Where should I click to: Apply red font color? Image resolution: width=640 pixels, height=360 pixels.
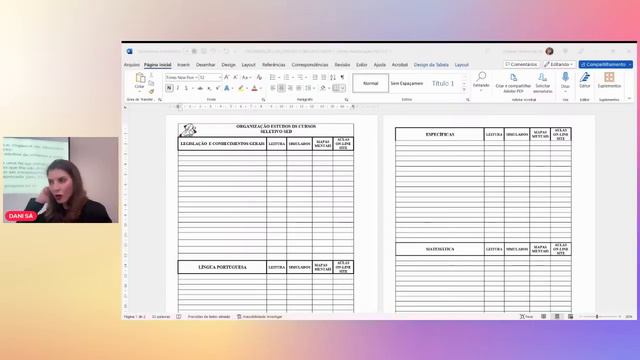point(255,88)
